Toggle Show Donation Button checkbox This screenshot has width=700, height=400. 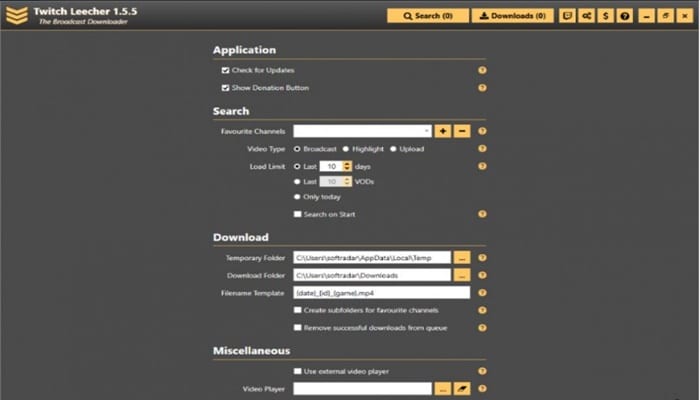click(x=225, y=88)
